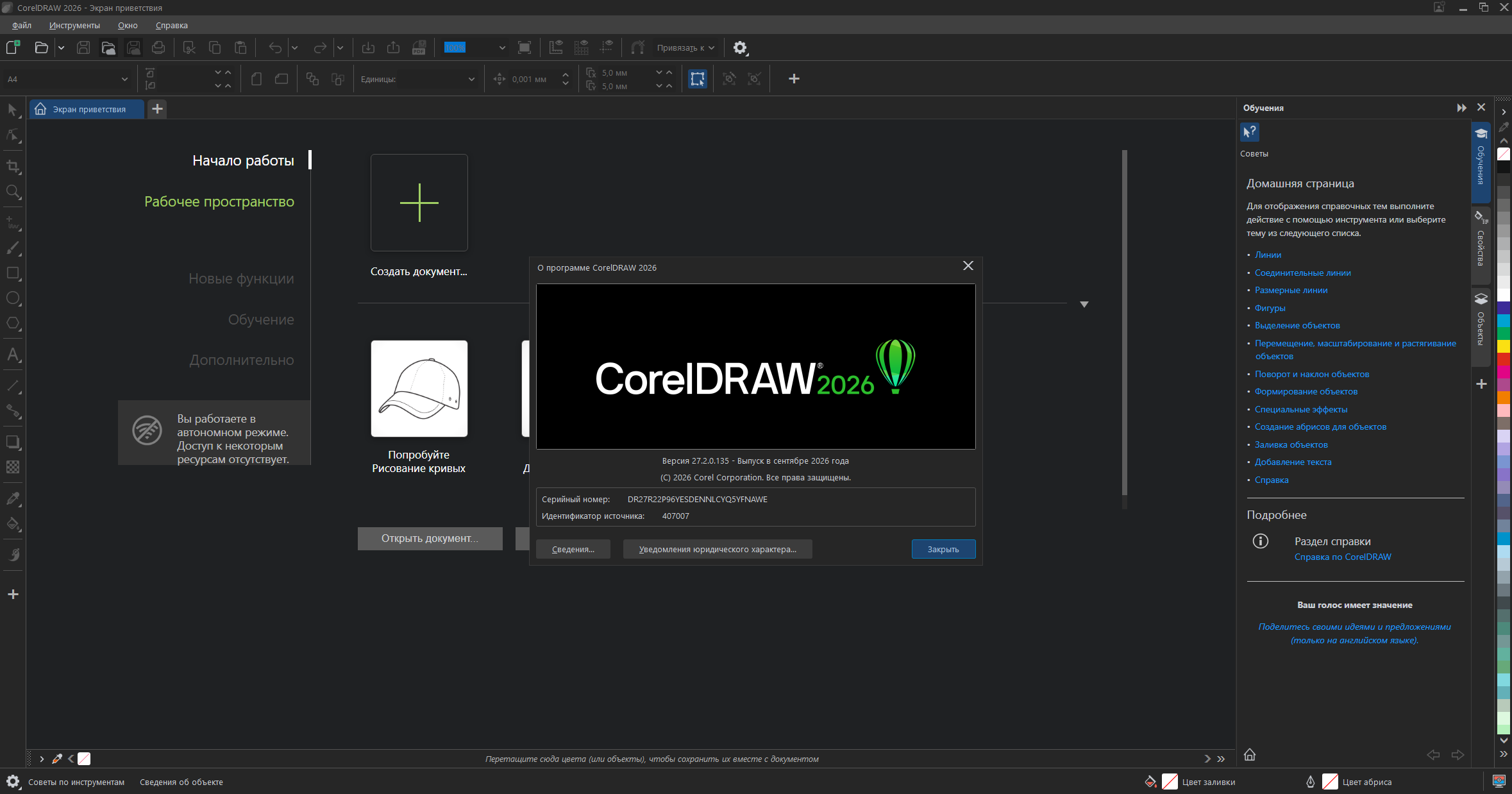The width and height of the screenshot is (1512, 794).
Task: Click the System Info button in About dialog
Action: [x=573, y=549]
